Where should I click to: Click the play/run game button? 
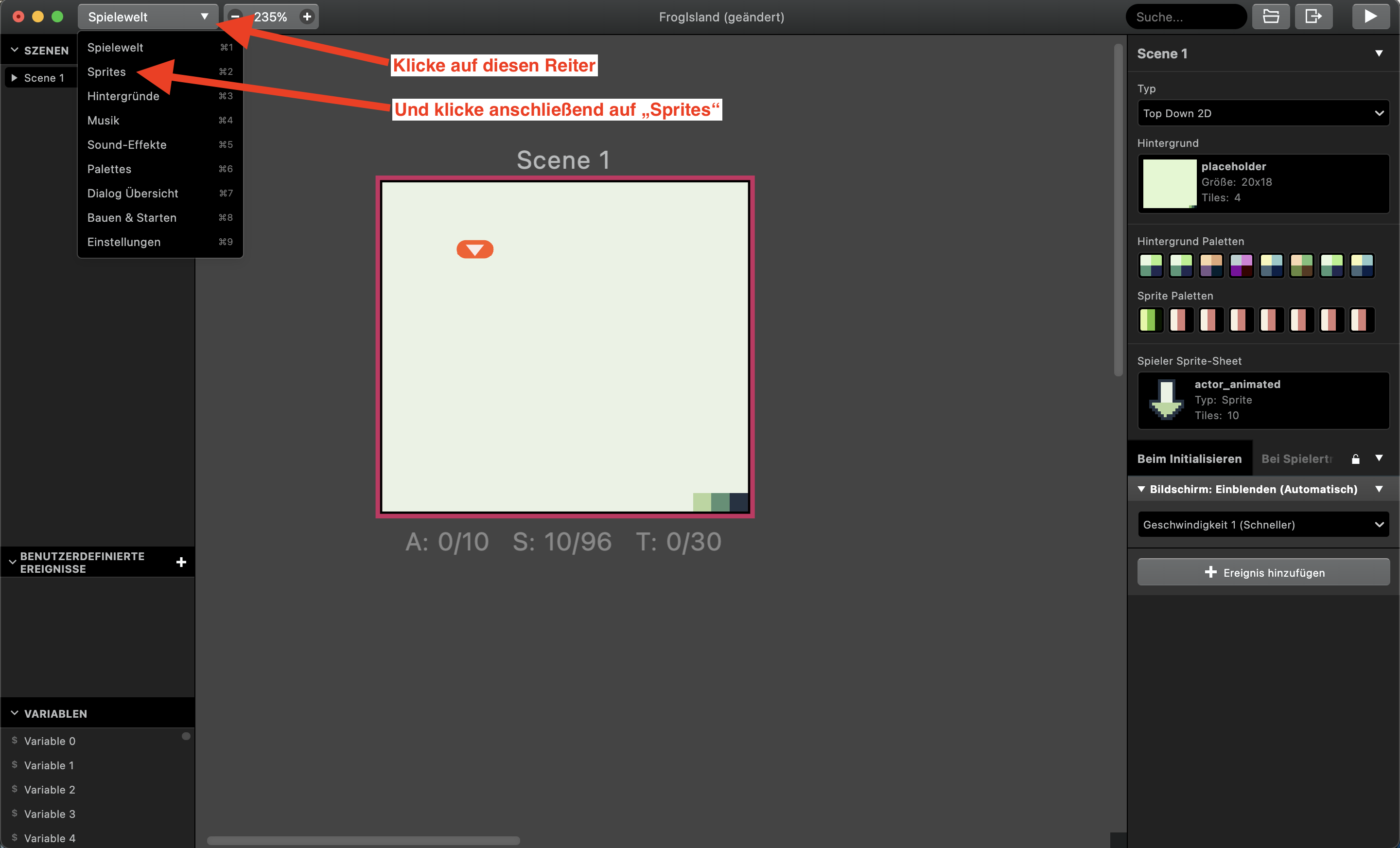tap(1370, 17)
